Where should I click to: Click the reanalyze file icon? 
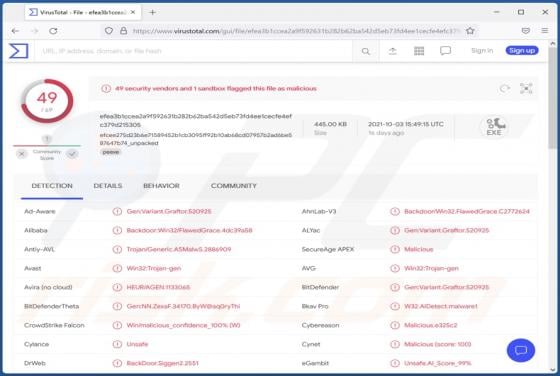pyautogui.click(x=505, y=88)
